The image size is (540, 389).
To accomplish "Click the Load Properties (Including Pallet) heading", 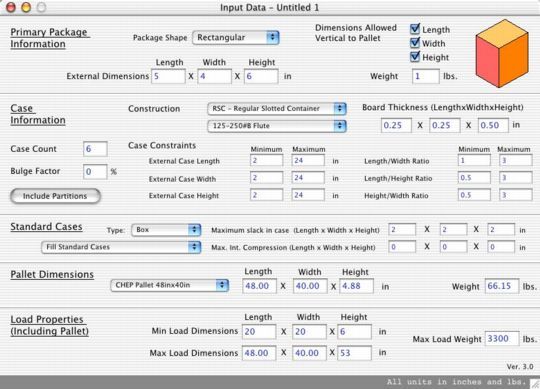I will [50, 325].
